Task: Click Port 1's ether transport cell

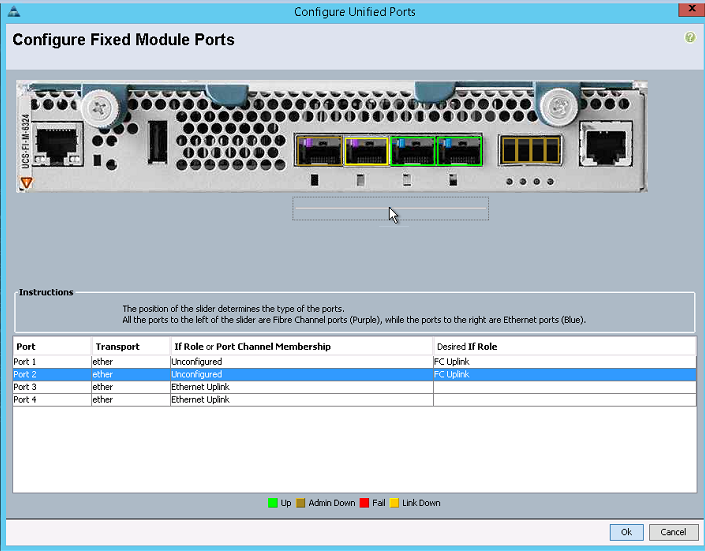Action: tap(131, 362)
